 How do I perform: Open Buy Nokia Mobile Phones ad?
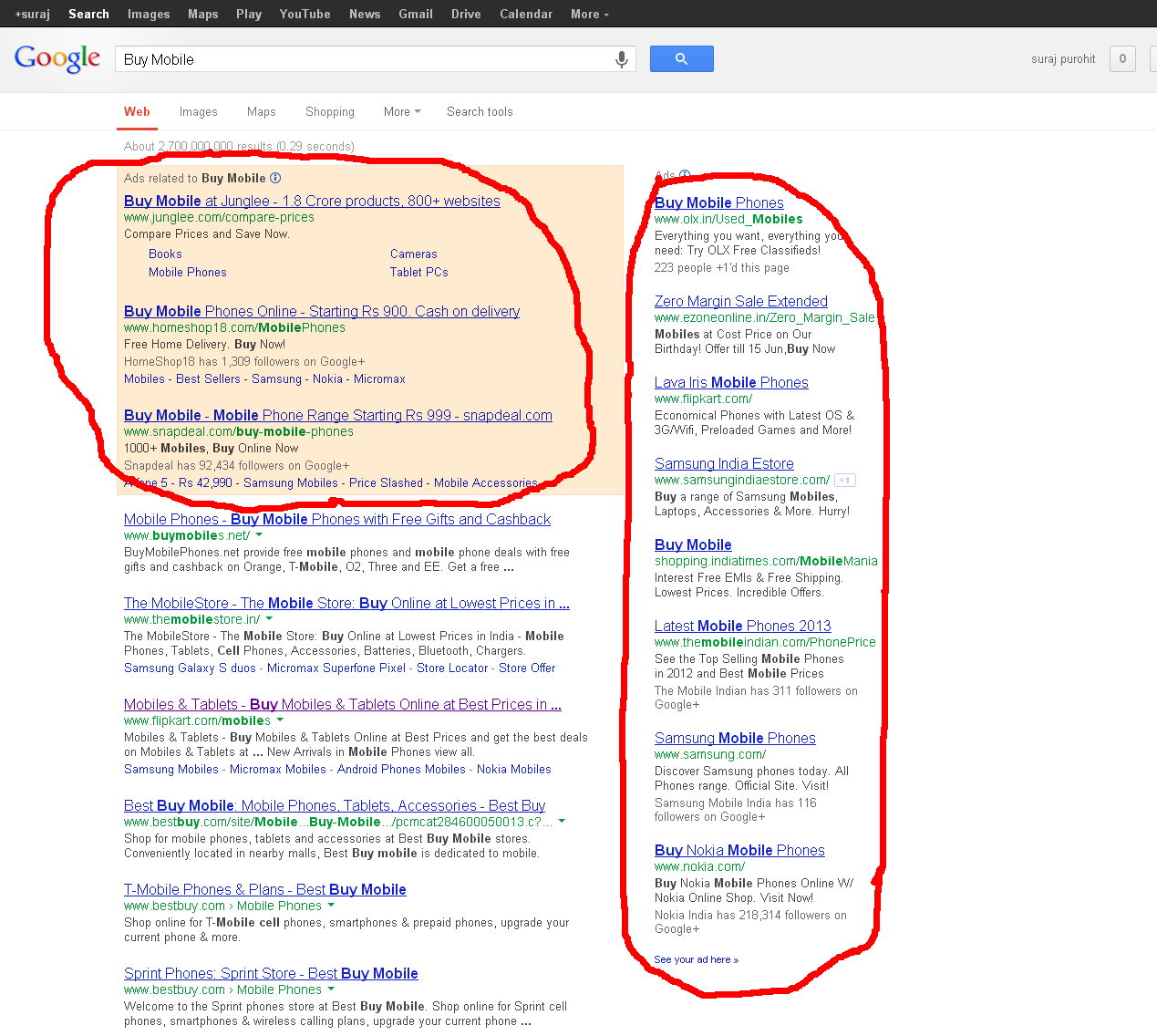[x=739, y=850]
